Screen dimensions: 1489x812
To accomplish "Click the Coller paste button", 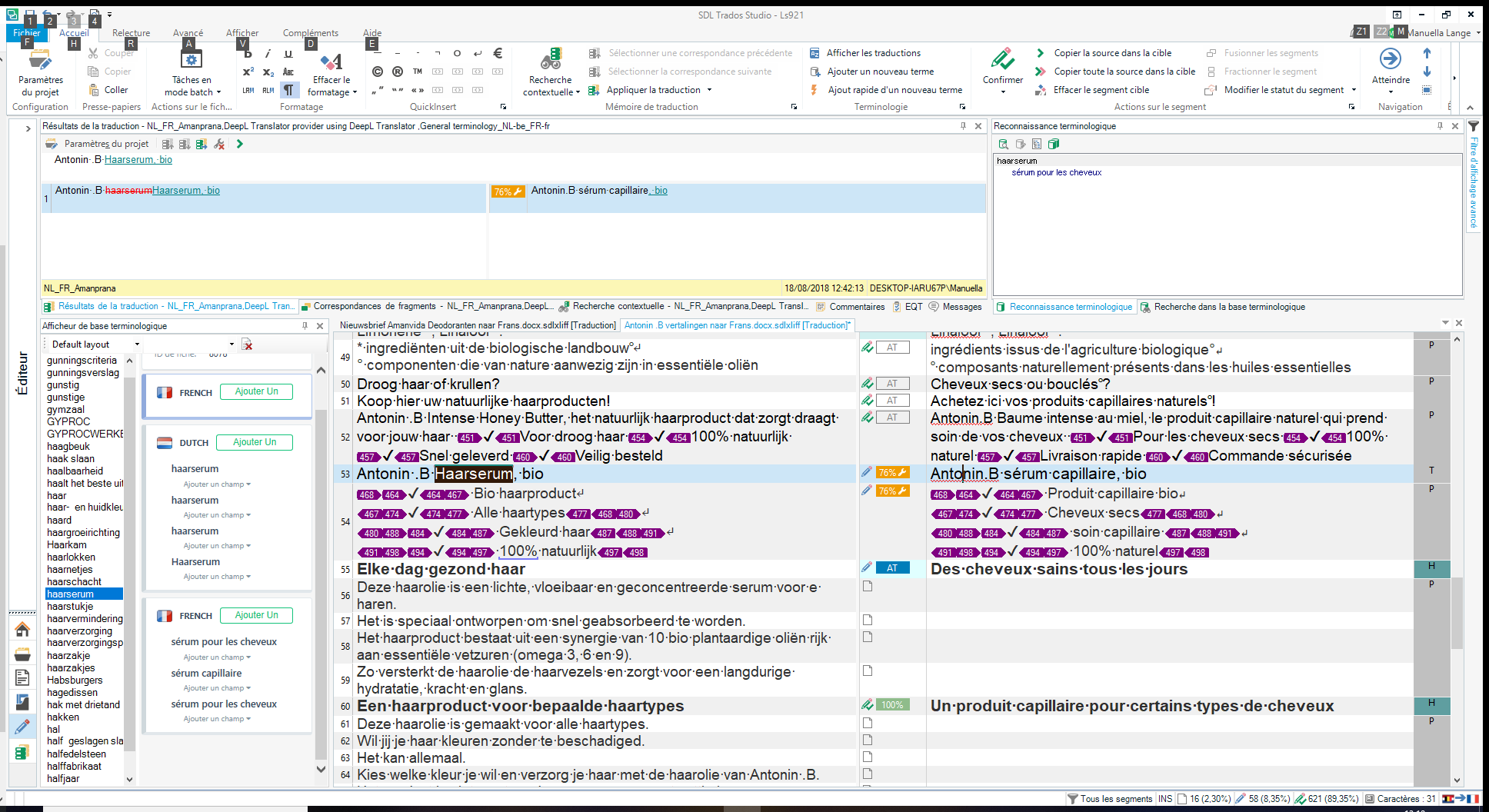I will [x=108, y=90].
